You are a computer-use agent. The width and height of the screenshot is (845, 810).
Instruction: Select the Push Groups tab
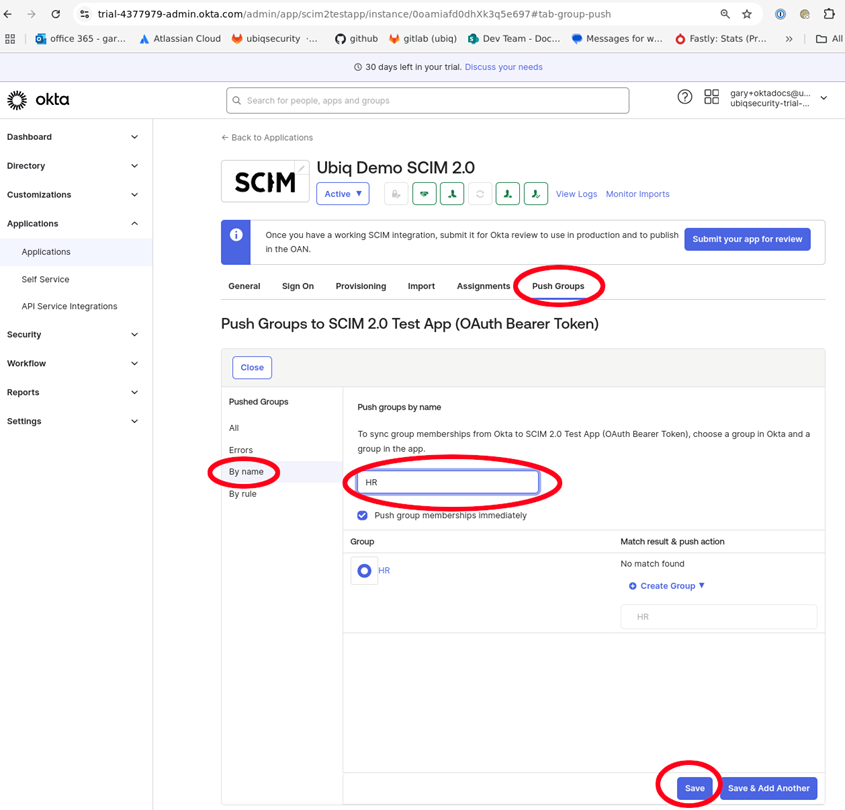(x=558, y=286)
